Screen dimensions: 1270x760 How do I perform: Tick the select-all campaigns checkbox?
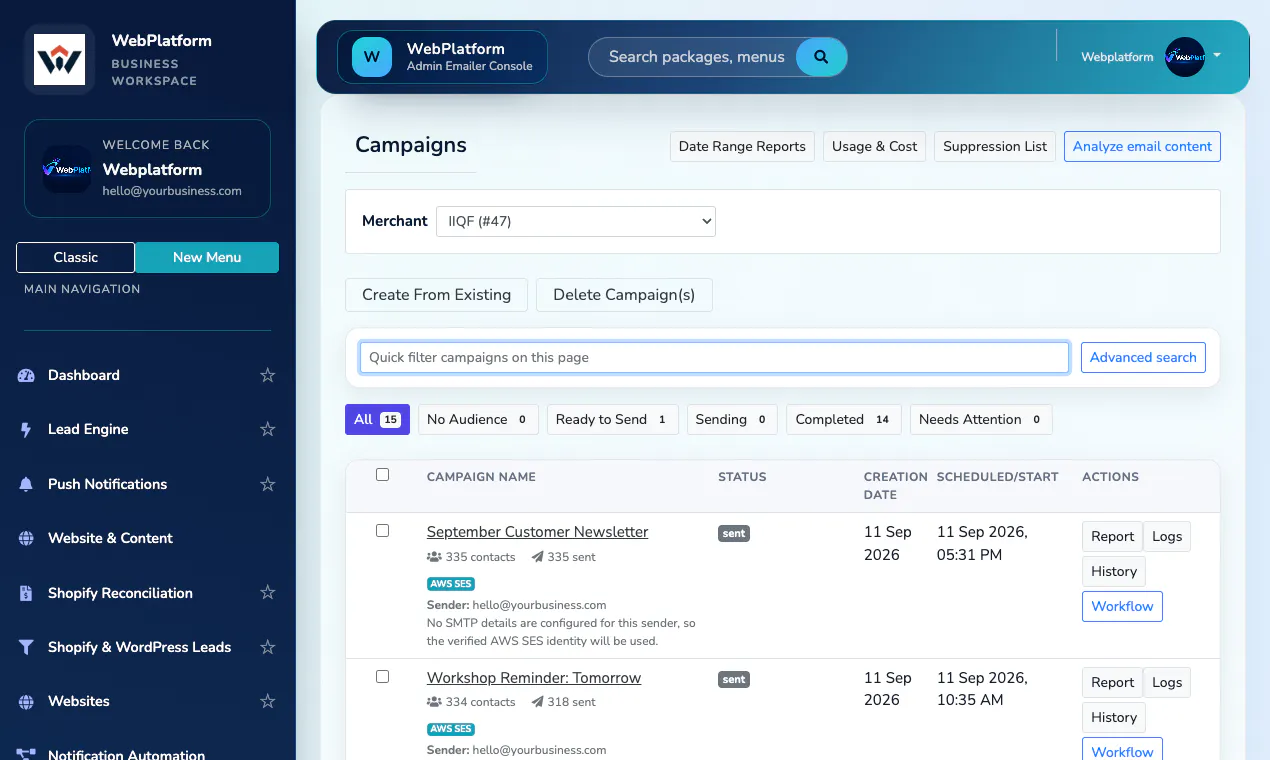382,475
